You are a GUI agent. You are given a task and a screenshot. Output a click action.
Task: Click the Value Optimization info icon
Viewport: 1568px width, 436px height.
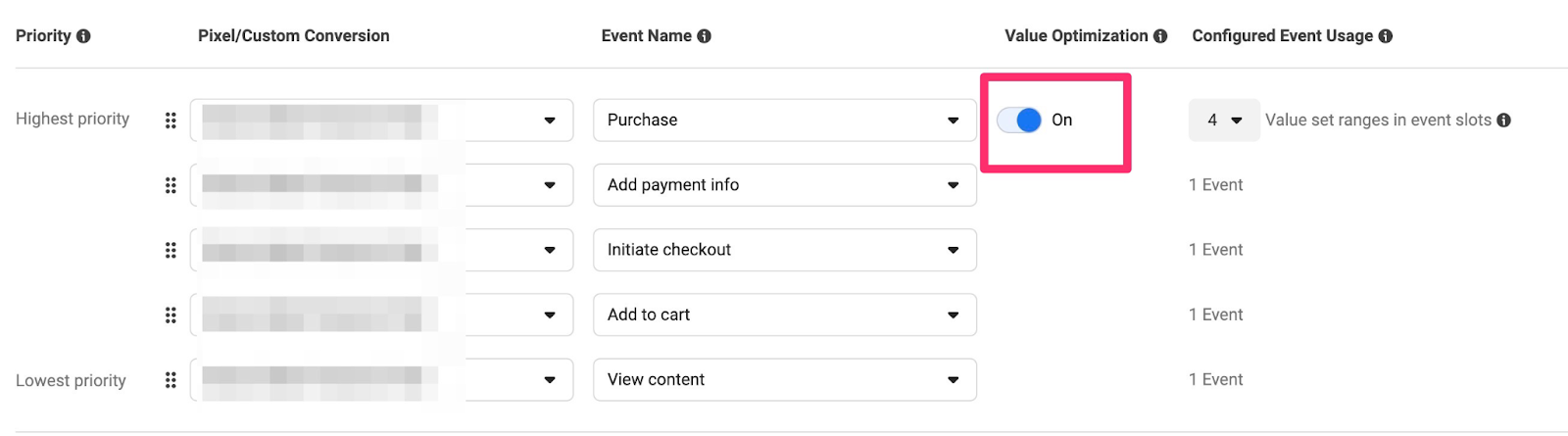pyautogui.click(x=1160, y=36)
